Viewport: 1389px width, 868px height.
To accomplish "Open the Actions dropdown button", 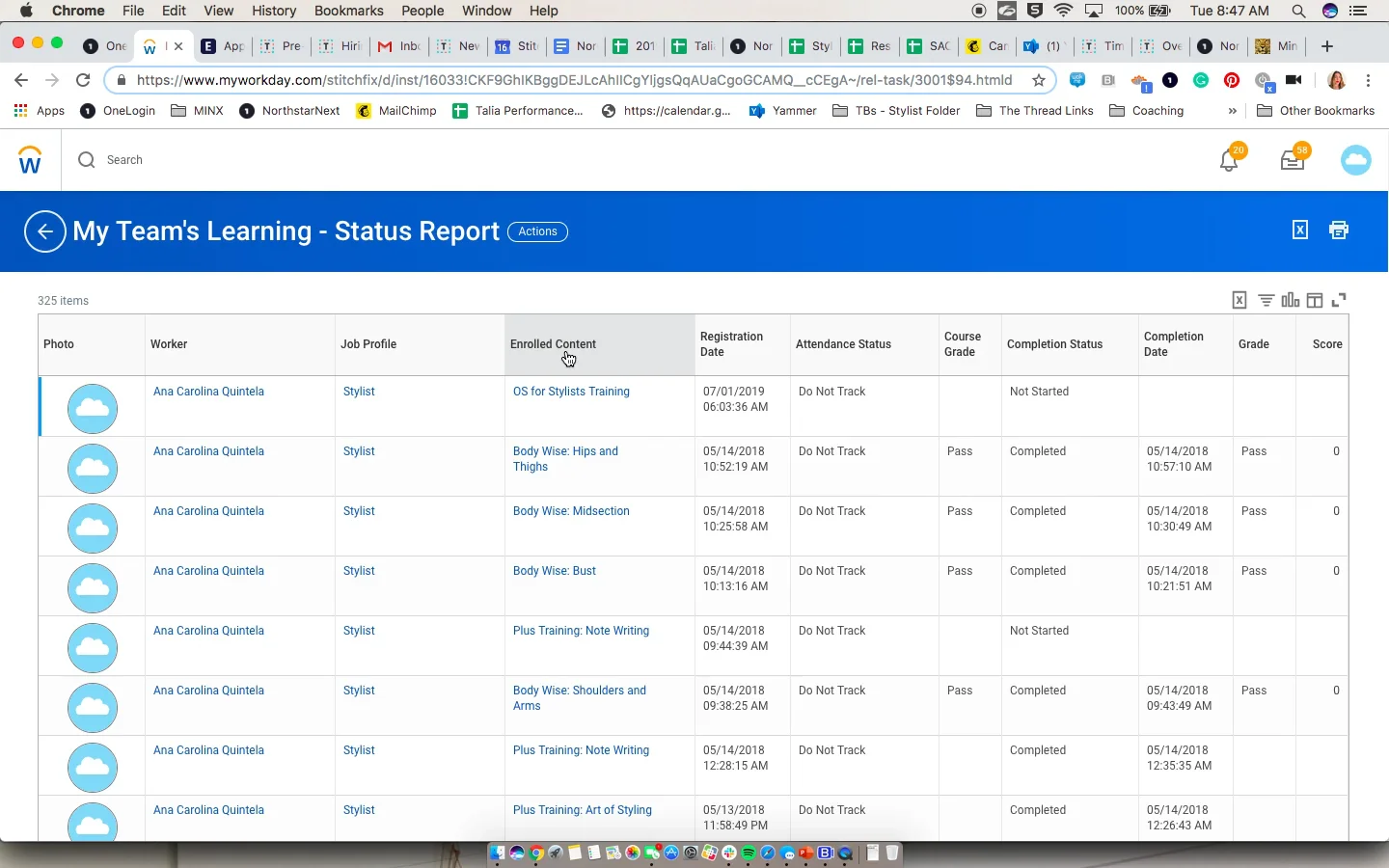I will (537, 231).
